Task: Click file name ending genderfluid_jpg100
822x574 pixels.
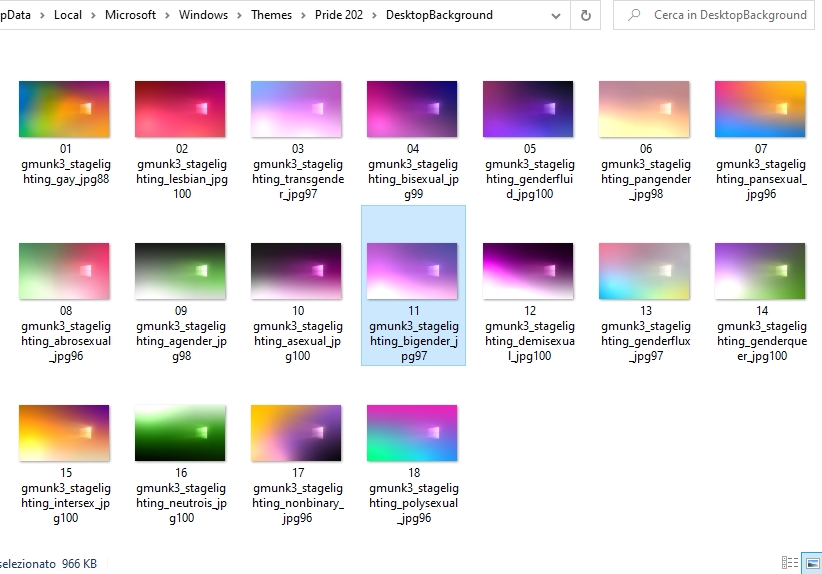Action: coord(529,171)
